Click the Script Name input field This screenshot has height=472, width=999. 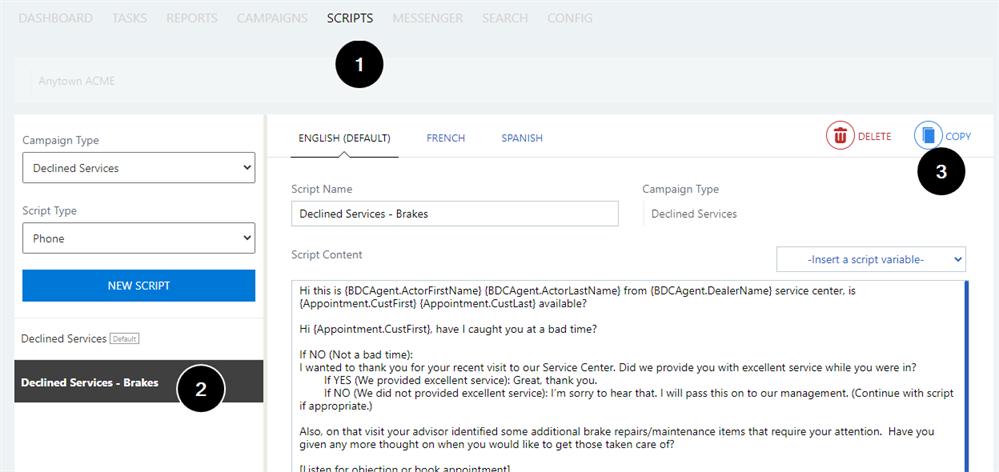[455, 214]
